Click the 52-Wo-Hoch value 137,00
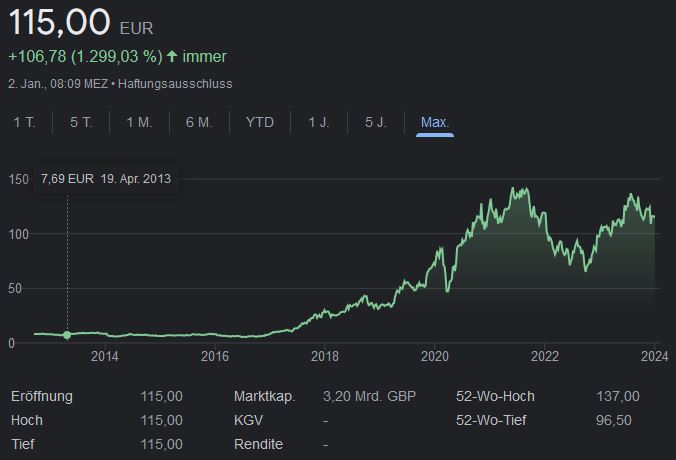676x460 pixels. 617,396
